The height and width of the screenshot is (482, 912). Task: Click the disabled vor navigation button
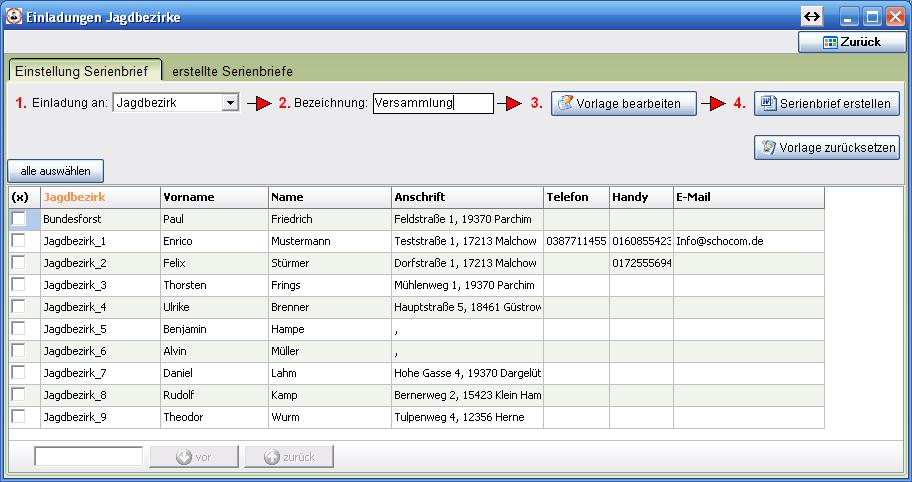[x=194, y=457]
